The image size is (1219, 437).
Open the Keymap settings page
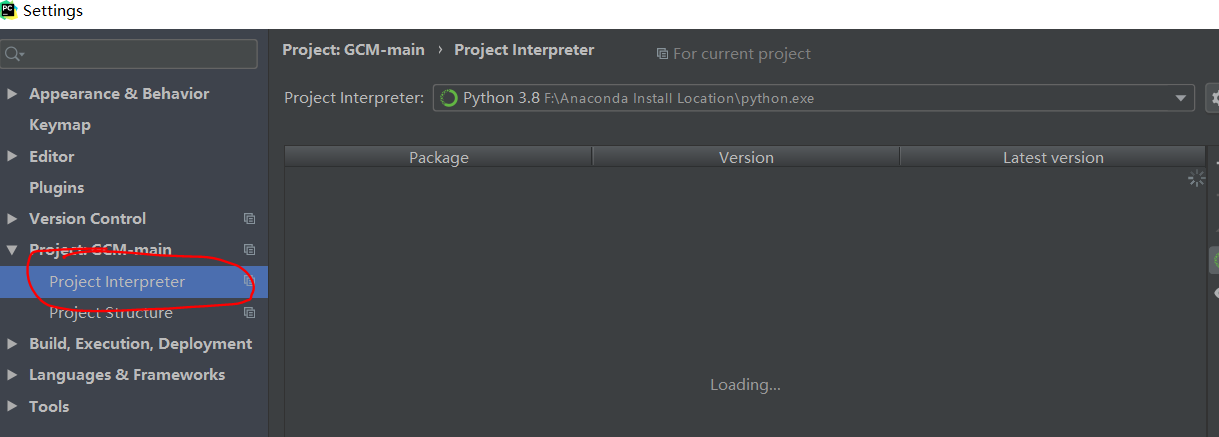click(x=60, y=125)
